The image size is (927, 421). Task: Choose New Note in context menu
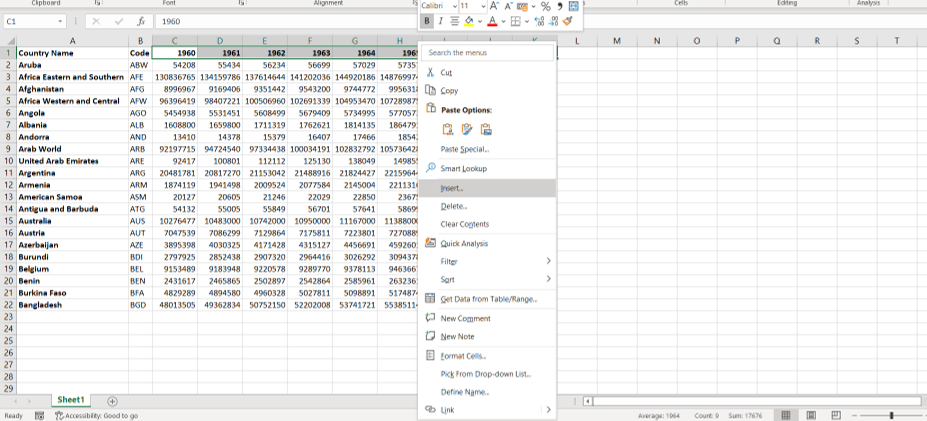pos(488,336)
